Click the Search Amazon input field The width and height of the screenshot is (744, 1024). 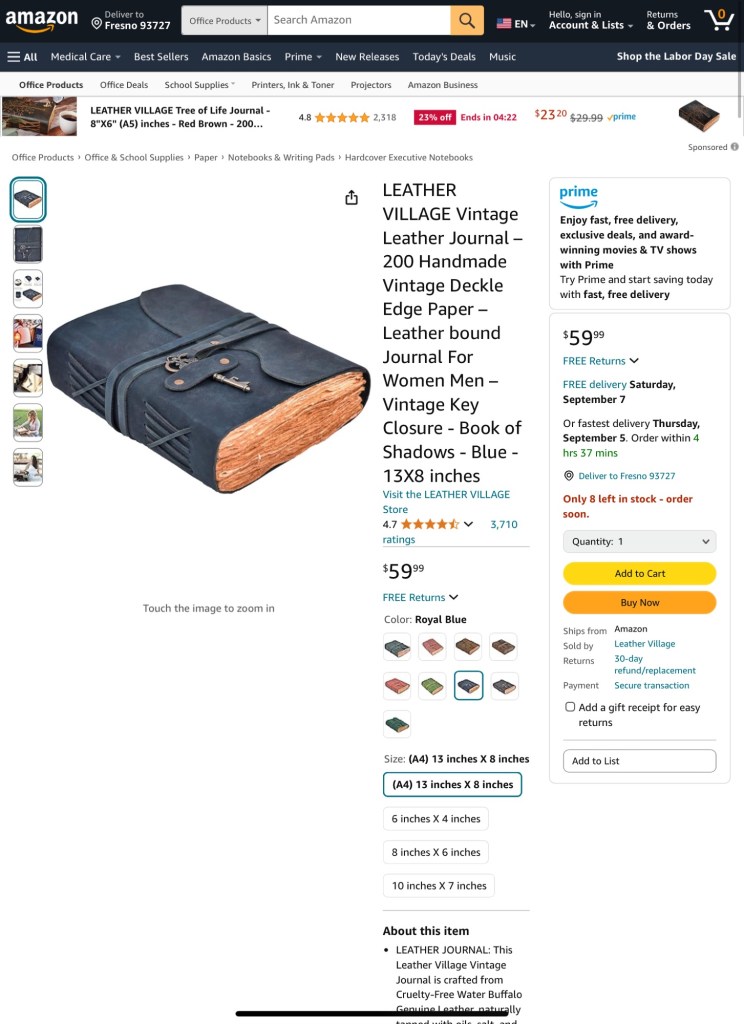click(359, 20)
